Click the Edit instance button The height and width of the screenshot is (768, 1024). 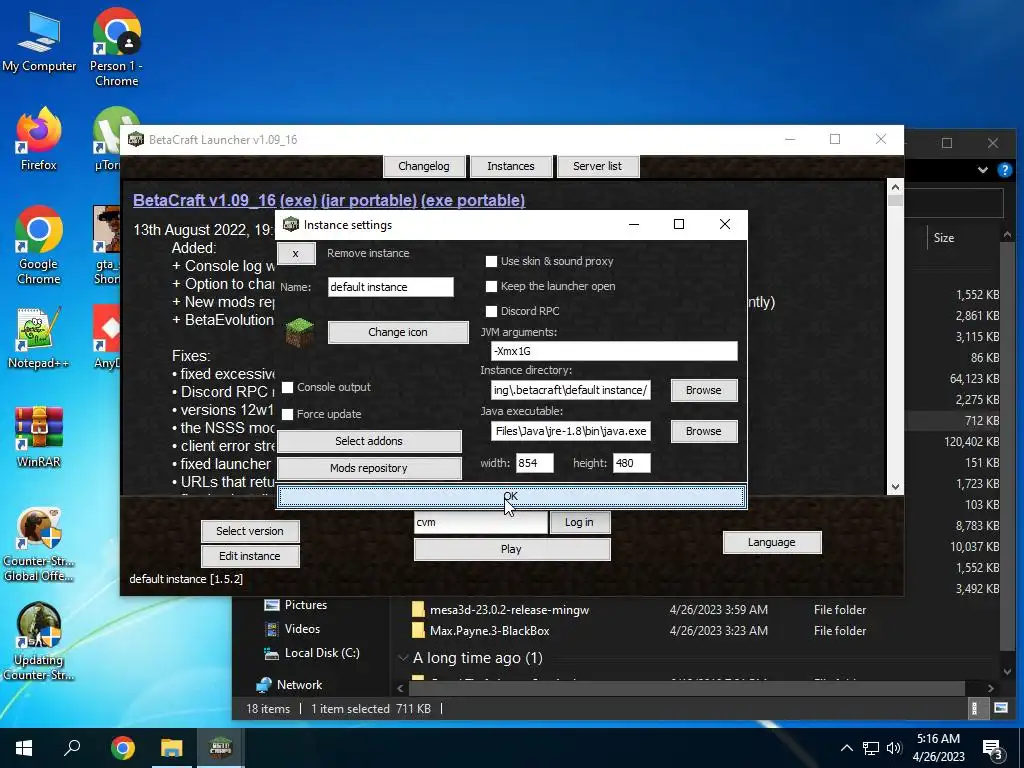pyautogui.click(x=250, y=556)
